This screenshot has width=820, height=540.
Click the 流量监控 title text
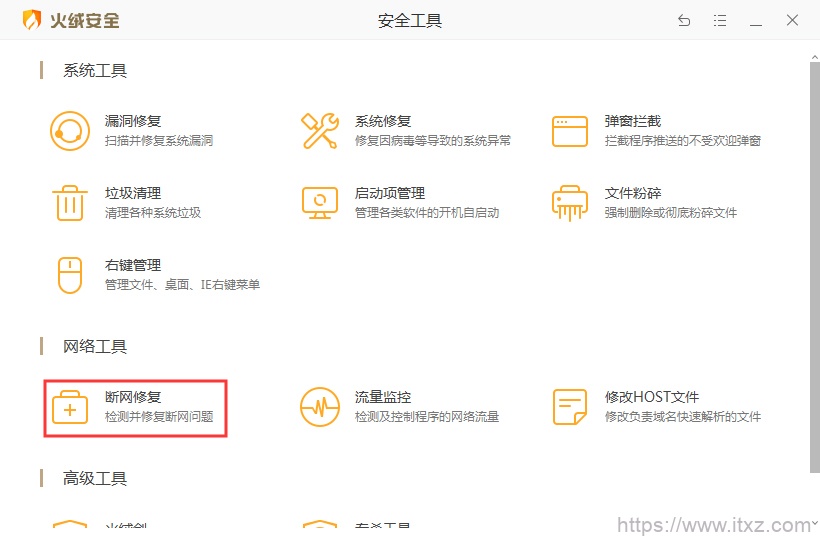coord(383,397)
